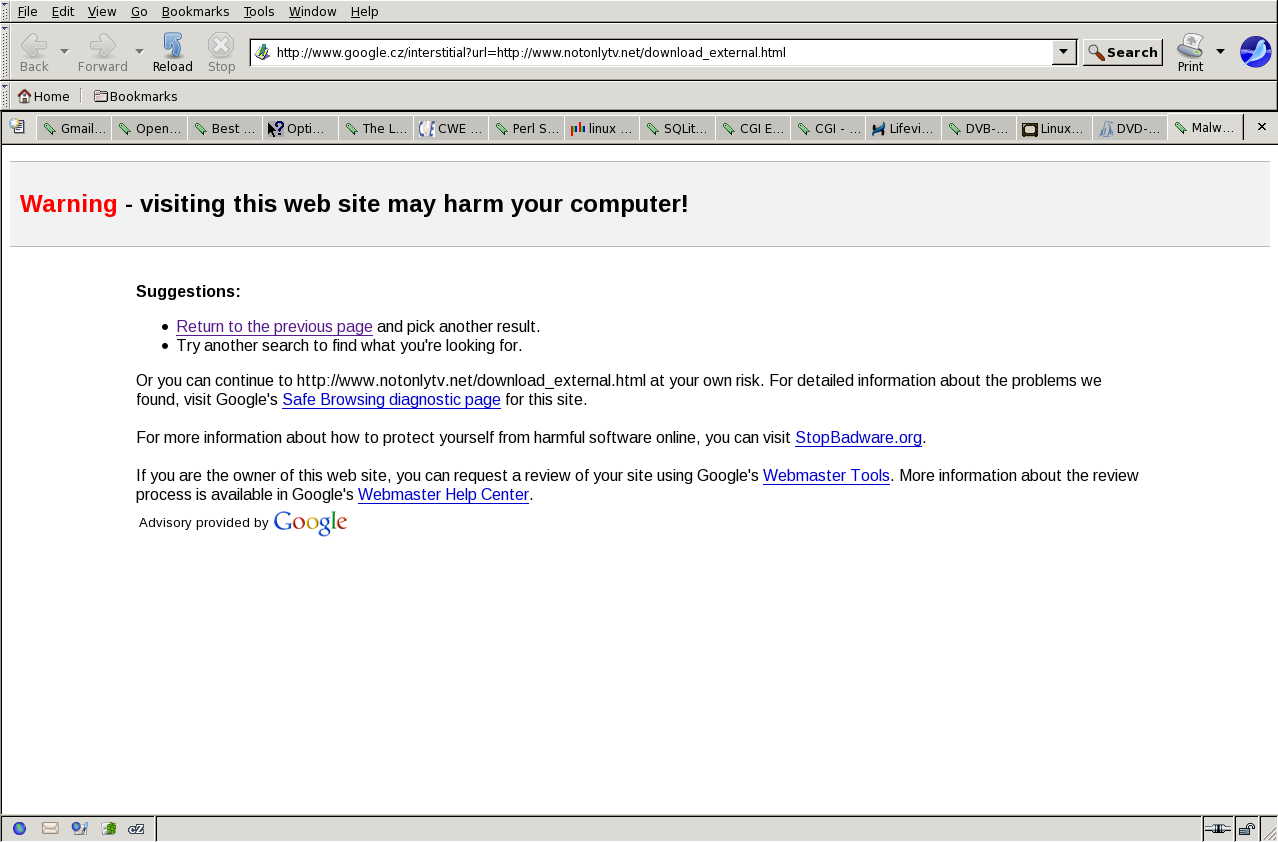Expand the Back history dropdown arrow
Image resolution: width=1278 pixels, height=842 pixels.
pyautogui.click(x=64, y=52)
